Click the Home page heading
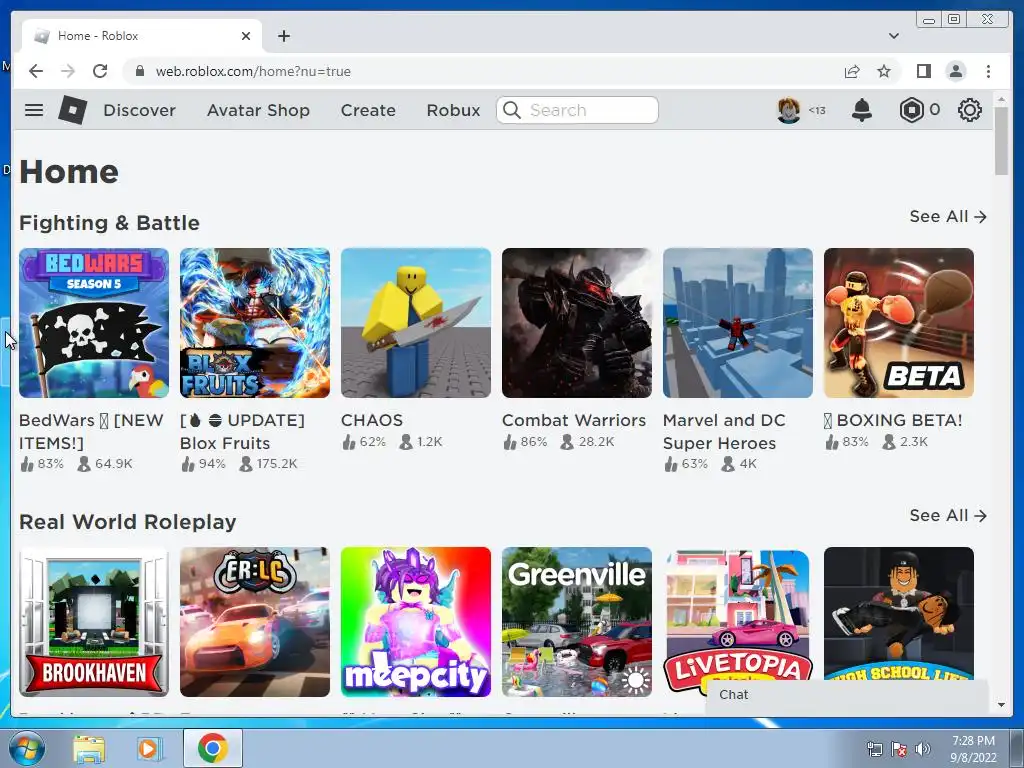The height and width of the screenshot is (768, 1024). click(69, 172)
